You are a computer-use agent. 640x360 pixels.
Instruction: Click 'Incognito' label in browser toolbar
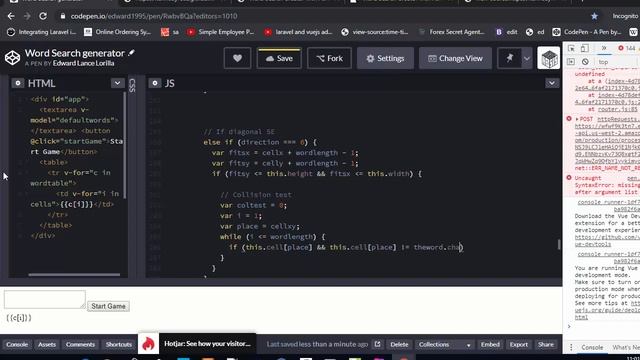tap(625, 16)
